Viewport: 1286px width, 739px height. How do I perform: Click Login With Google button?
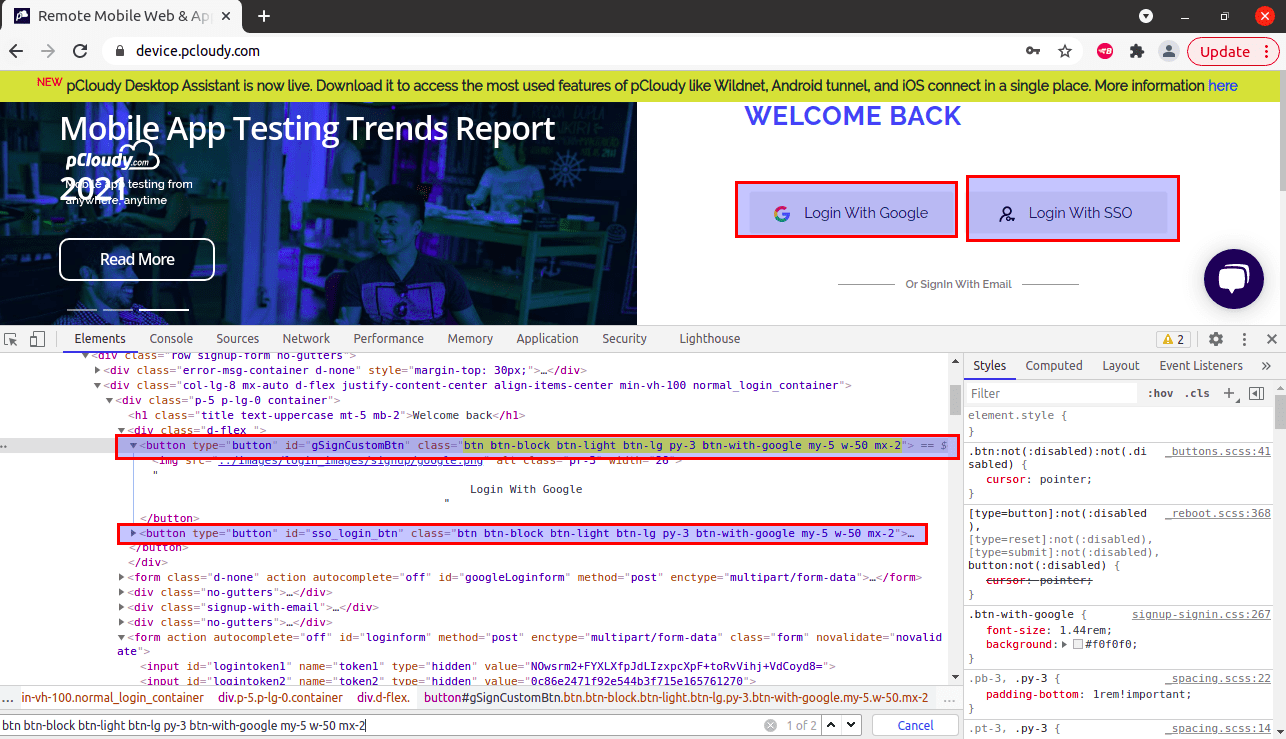click(x=852, y=213)
